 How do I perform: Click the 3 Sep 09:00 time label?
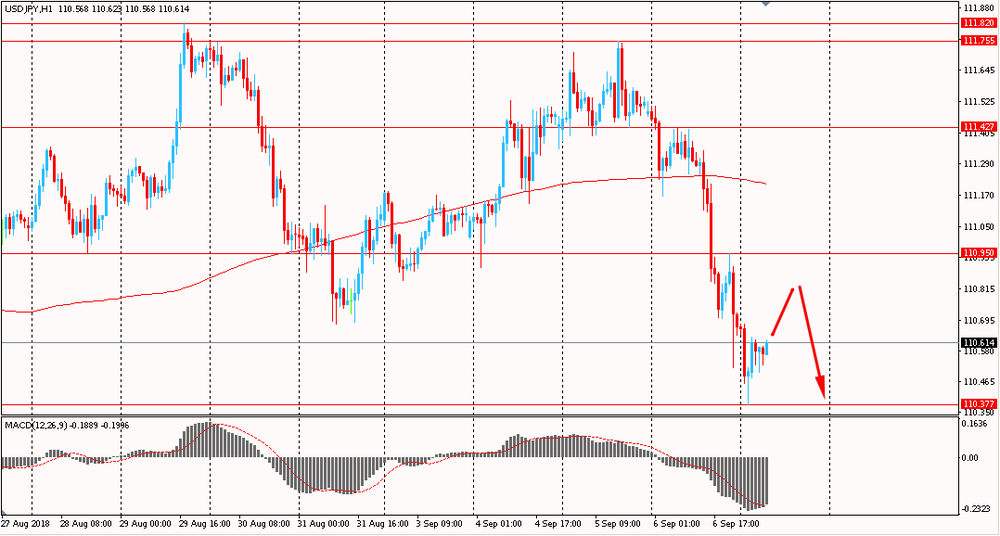(438, 523)
